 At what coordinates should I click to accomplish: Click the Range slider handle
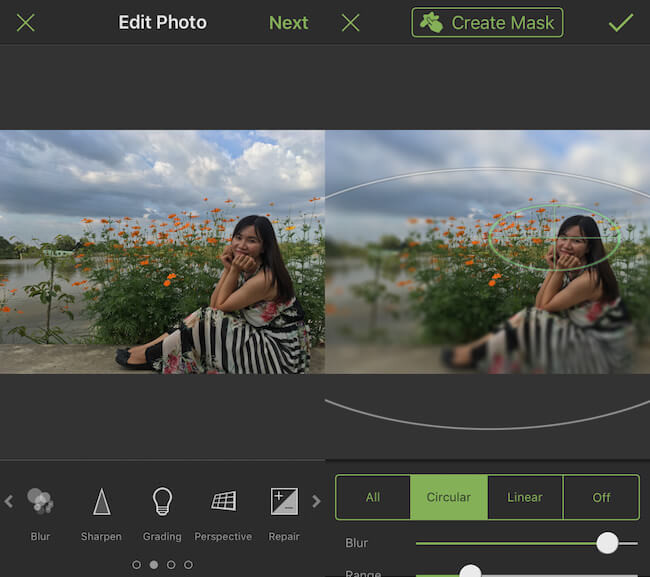(x=471, y=572)
